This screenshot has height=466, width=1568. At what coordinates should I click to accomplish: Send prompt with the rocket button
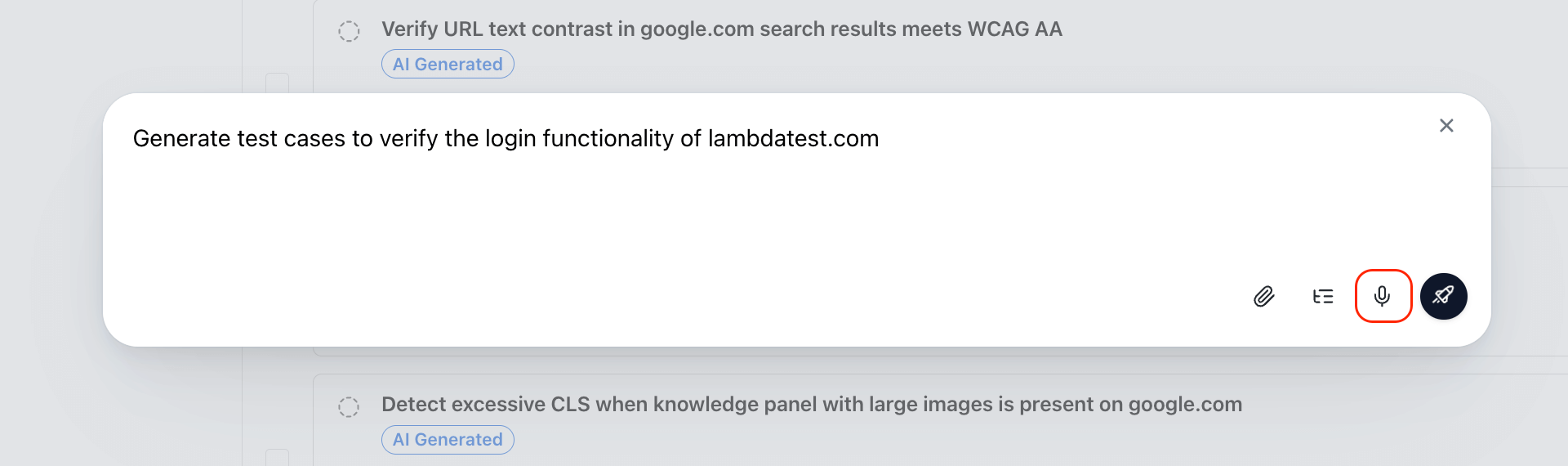[x=1444, y=296]
